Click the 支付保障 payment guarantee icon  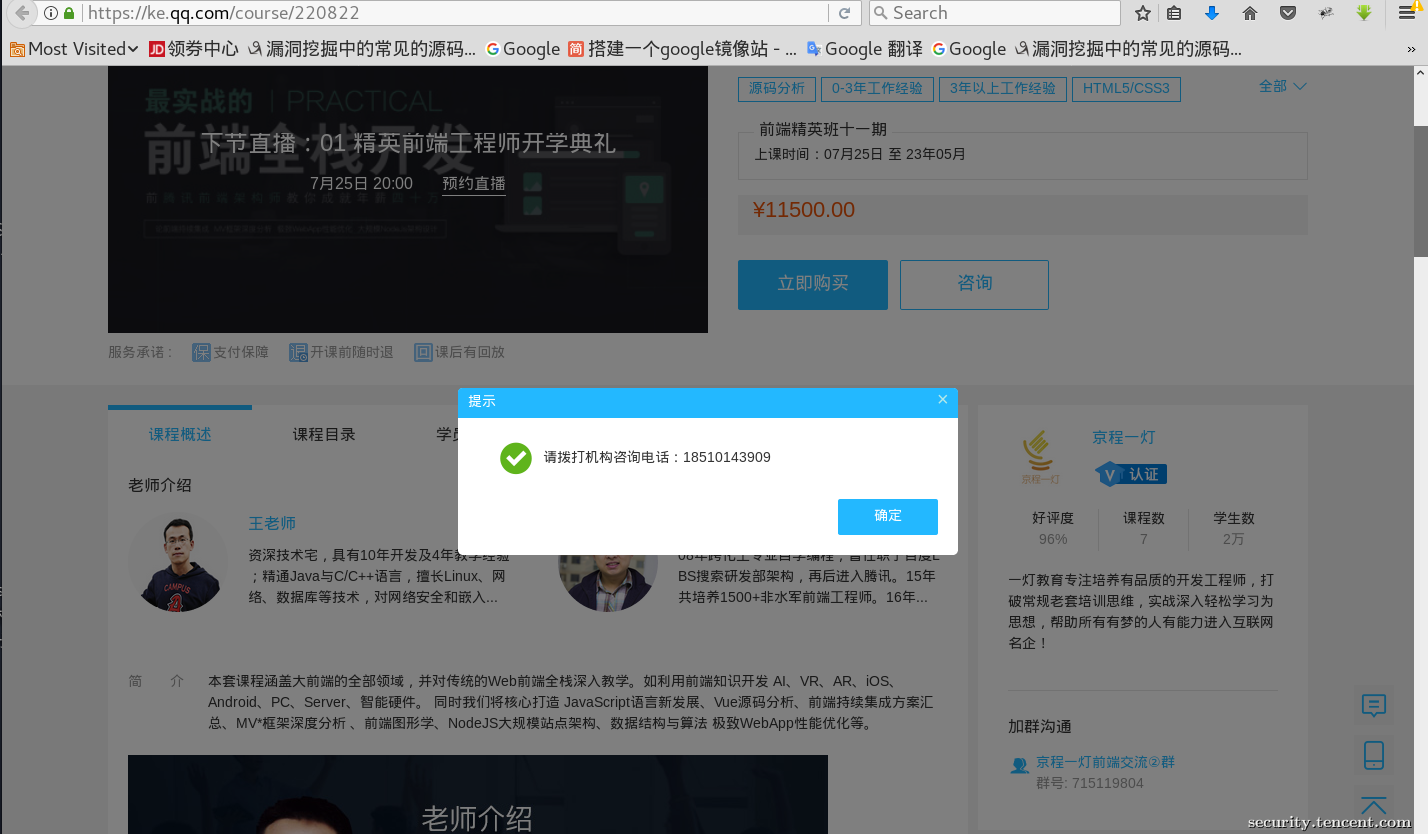coord(200,351)
